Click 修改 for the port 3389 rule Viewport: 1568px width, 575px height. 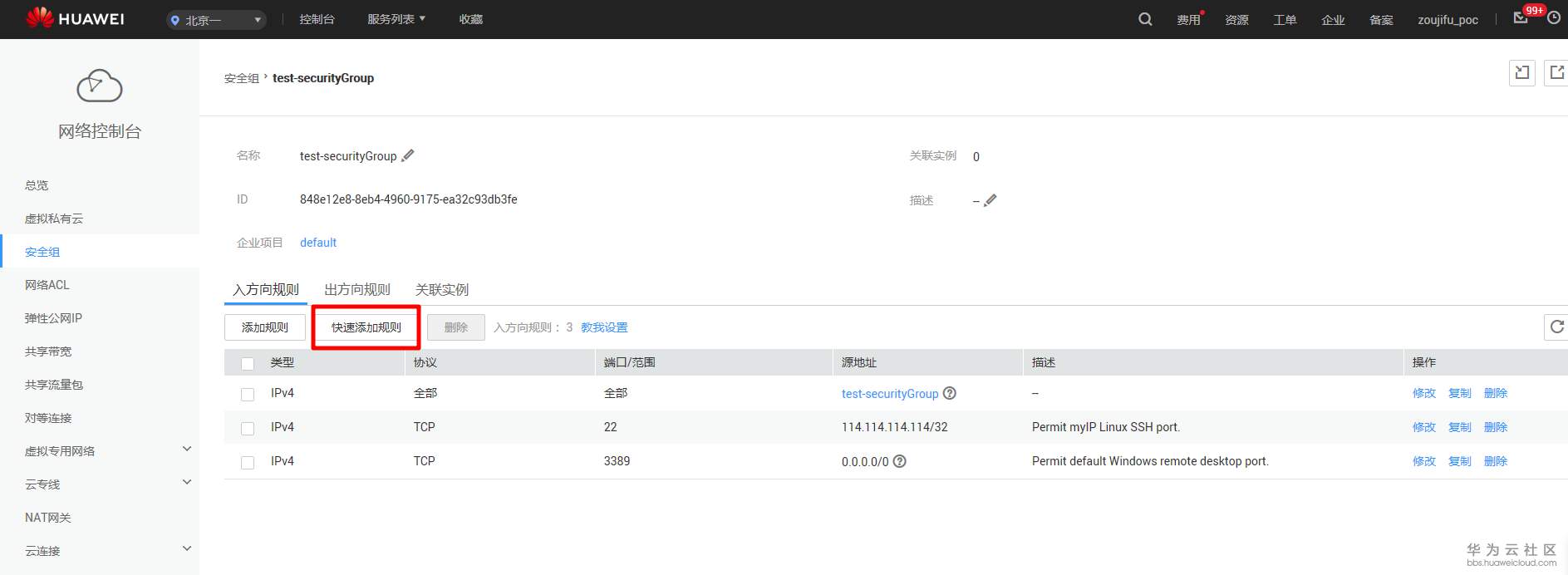[x=1424, y=461]
